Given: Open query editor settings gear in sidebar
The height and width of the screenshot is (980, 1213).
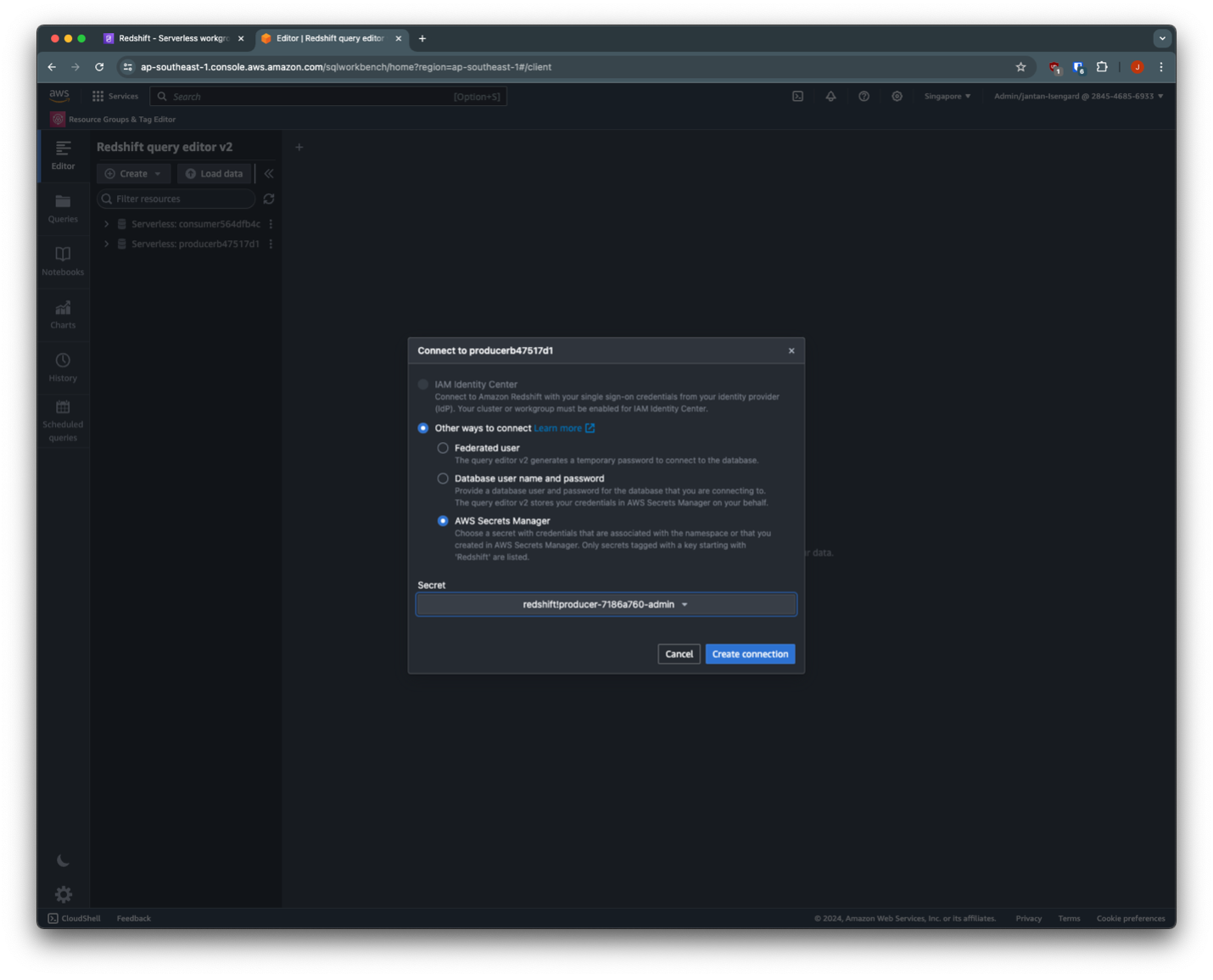Looking at the screenshot, I should [64, 894].
